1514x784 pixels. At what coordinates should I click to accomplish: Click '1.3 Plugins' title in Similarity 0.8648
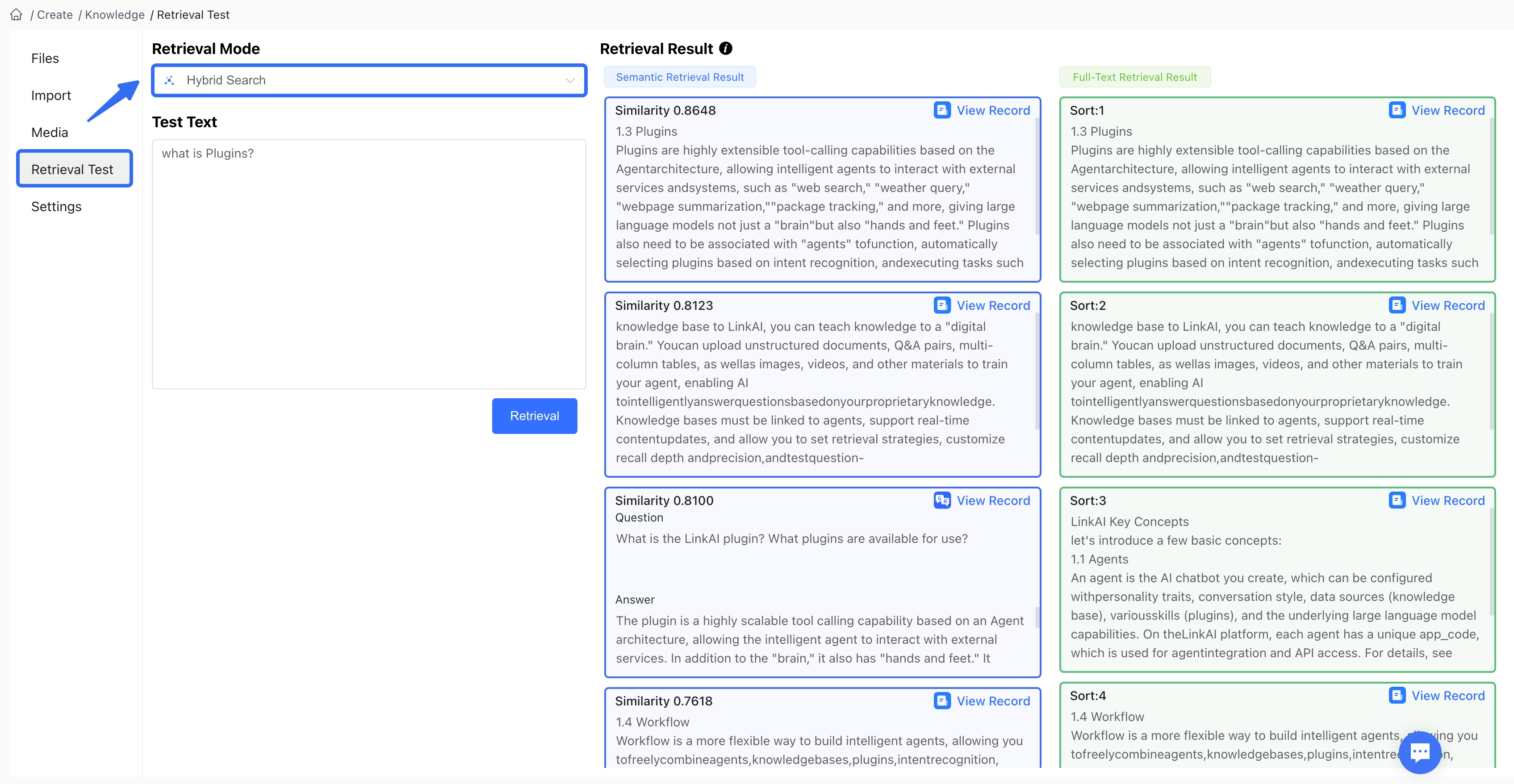click(647, 132)
